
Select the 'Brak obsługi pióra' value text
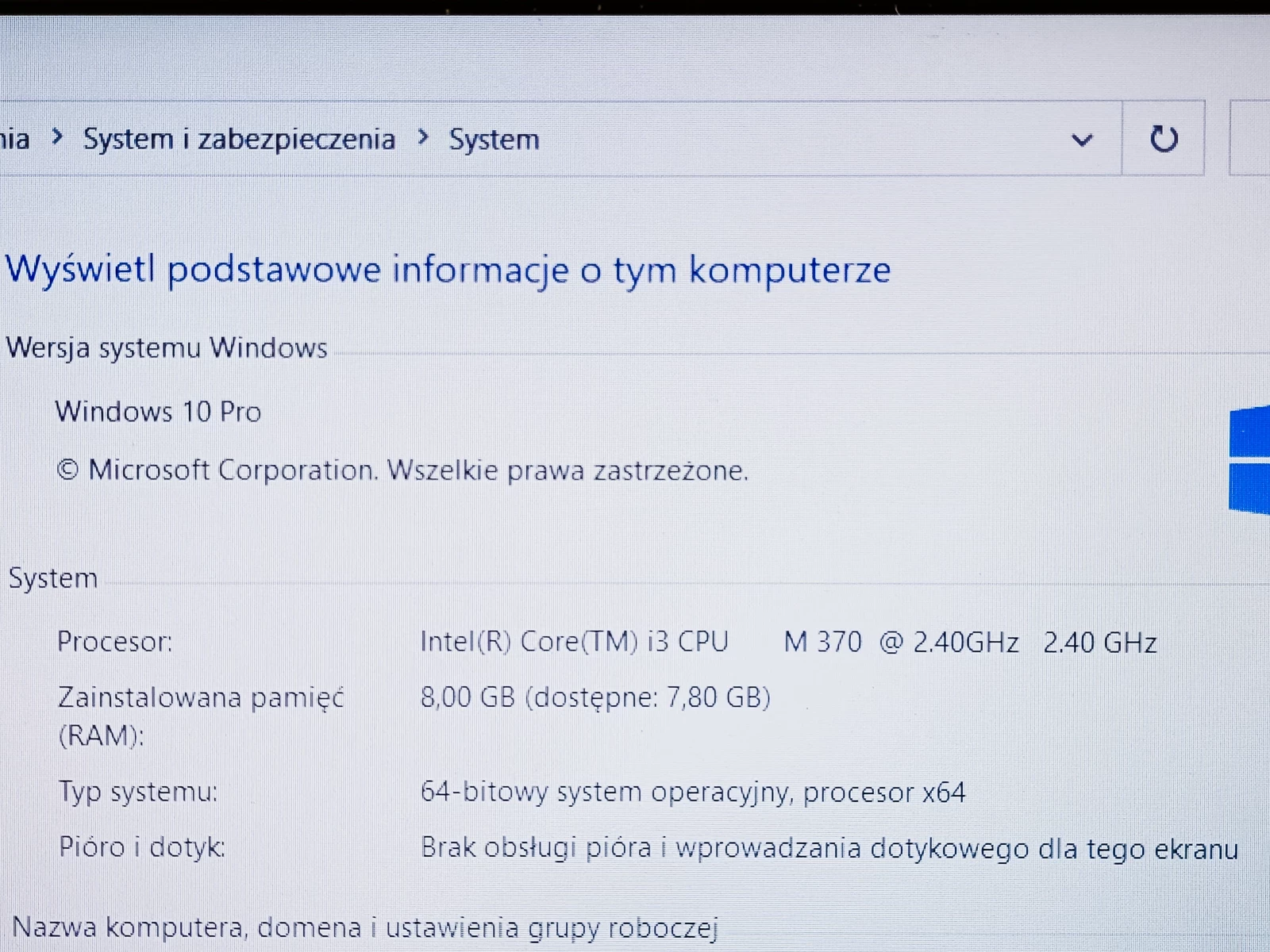click(829, 848)
